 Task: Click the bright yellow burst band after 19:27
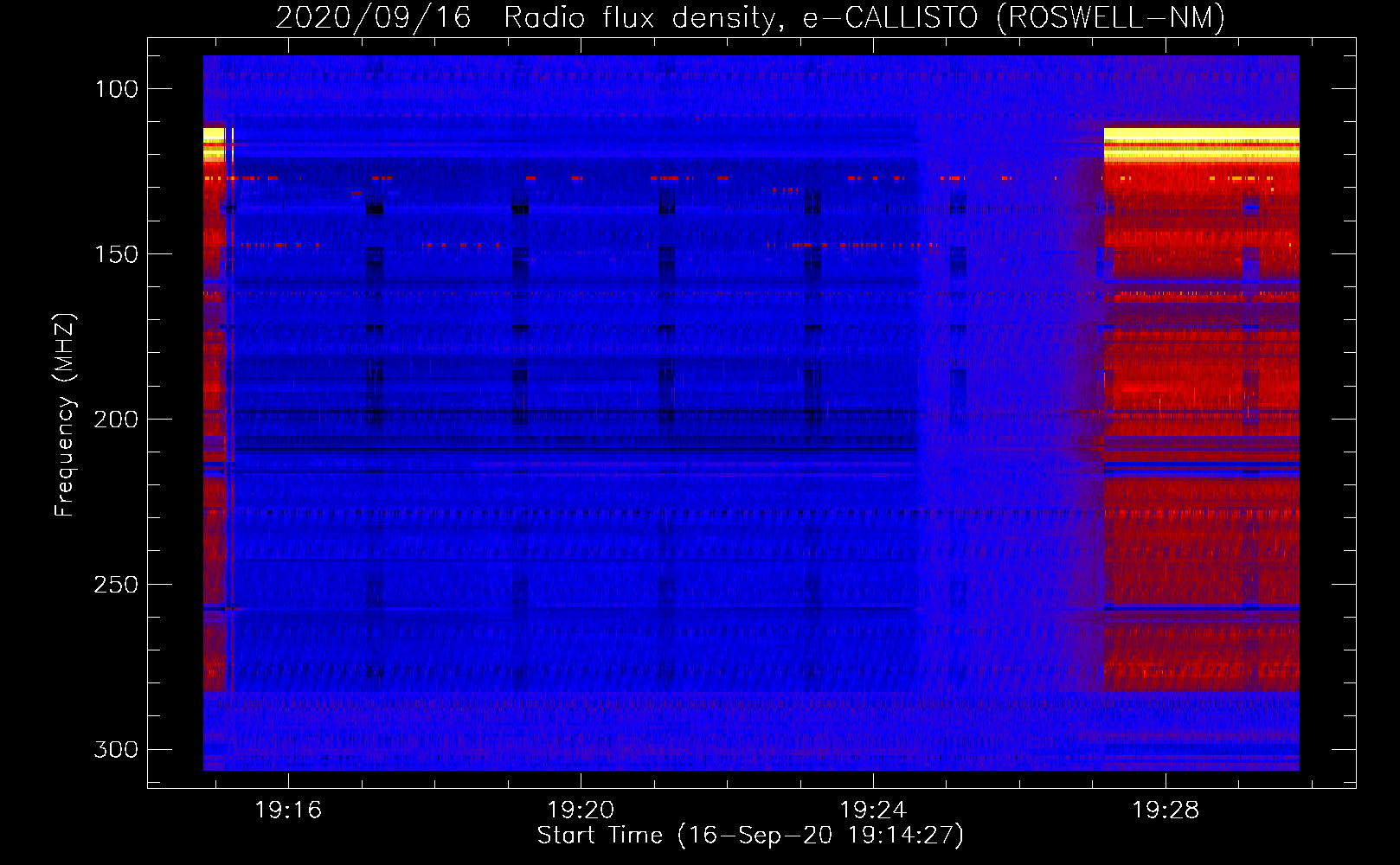(1201, 144)
